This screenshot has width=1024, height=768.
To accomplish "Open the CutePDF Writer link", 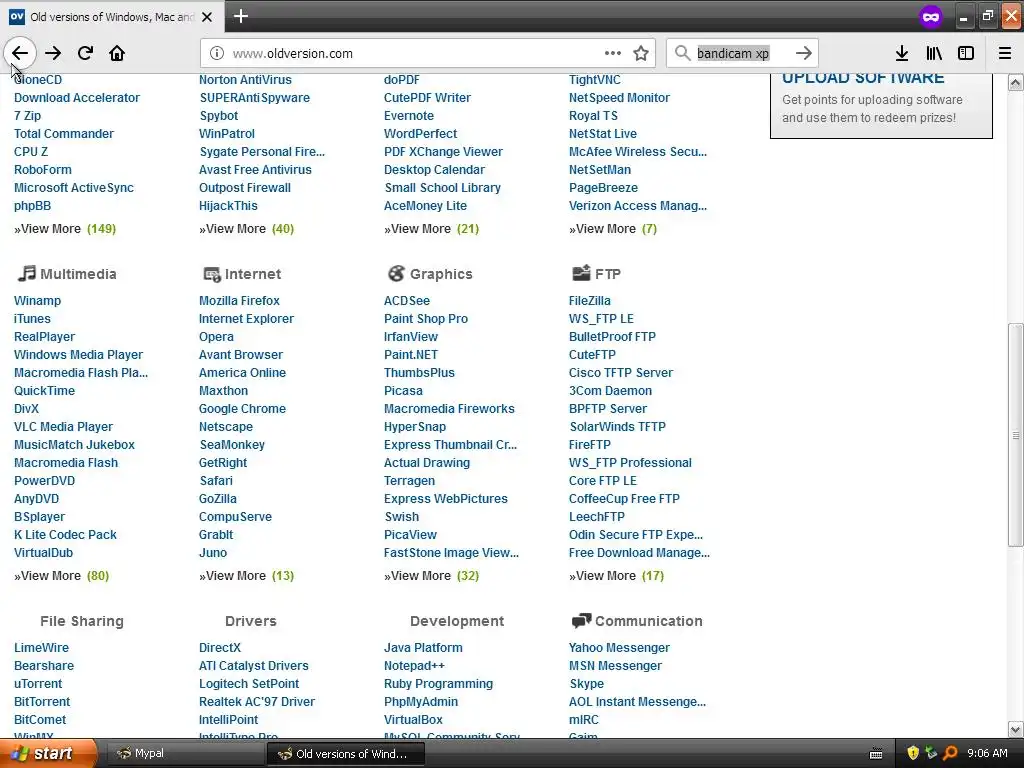I will [427, 97].
